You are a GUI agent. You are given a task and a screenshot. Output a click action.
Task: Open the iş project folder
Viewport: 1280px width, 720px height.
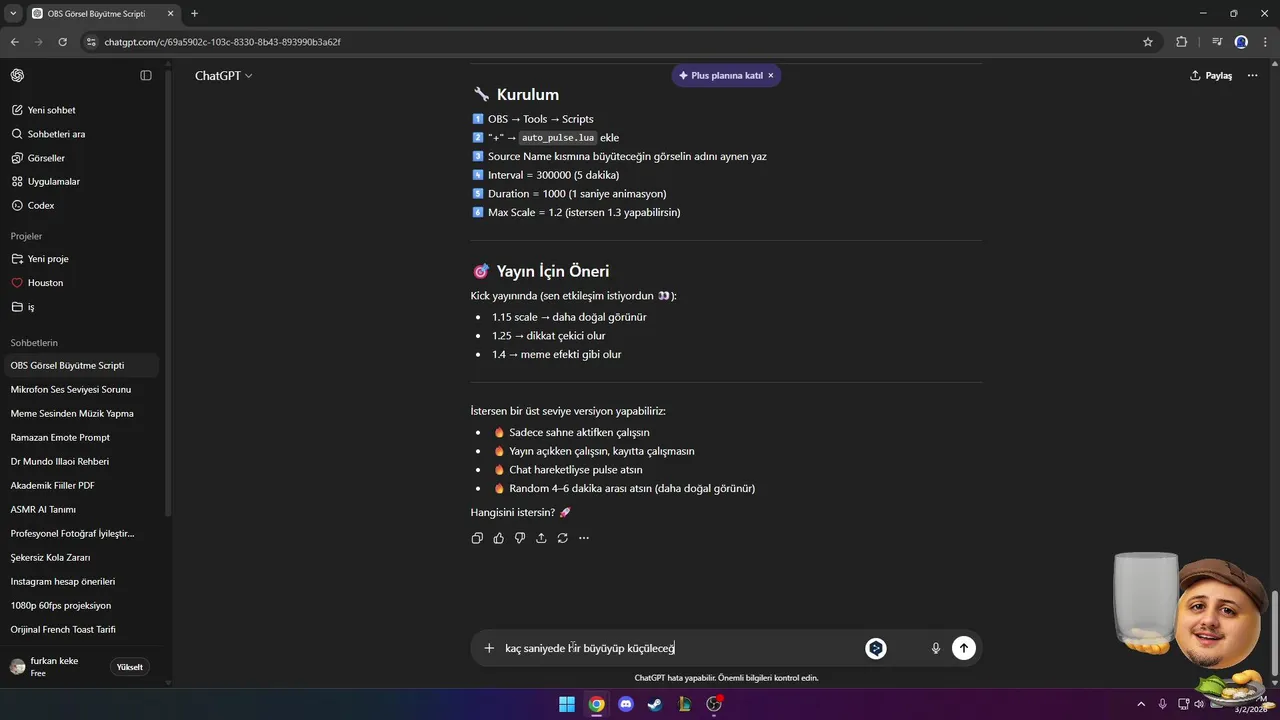[x=80, y=307]
